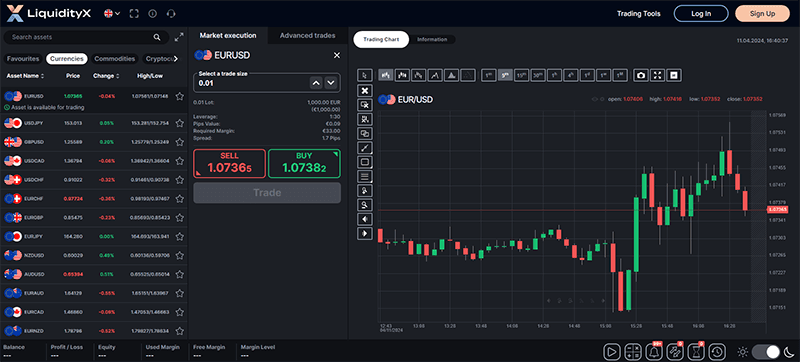Screen dimensions: 800x362
Task: Open support headset icon in header
Action: pos(171,14)
